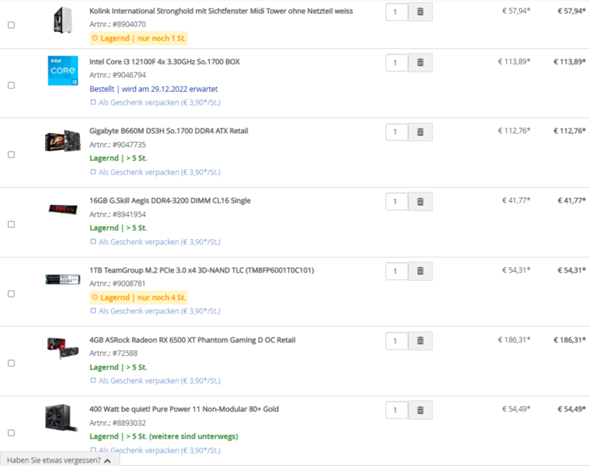Viewport: 590px width, 466px height.
Task: Edit quantity field for TeamGroup M.2 SSD
Action: click(397, 271)
